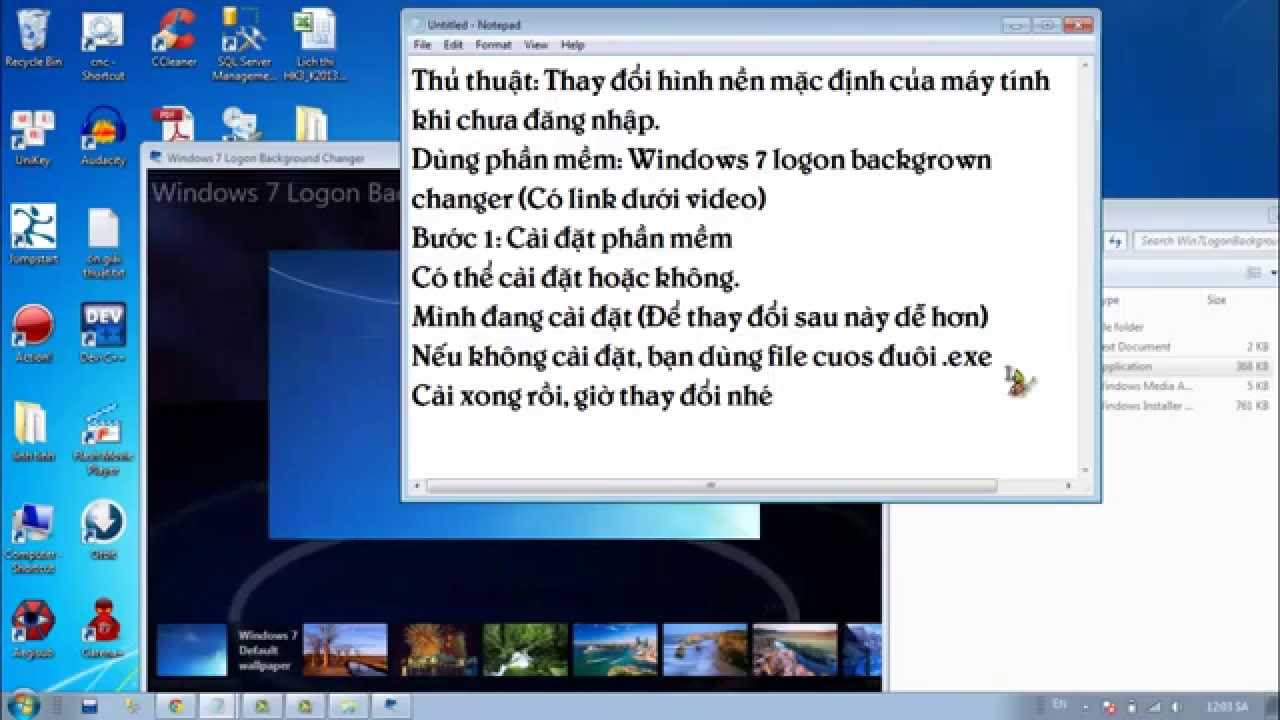Select the sea cliffs wallpaper thumbnail
Image resolution: width=1280 pixels, height=720 pixels.
(x=705, y=650)
